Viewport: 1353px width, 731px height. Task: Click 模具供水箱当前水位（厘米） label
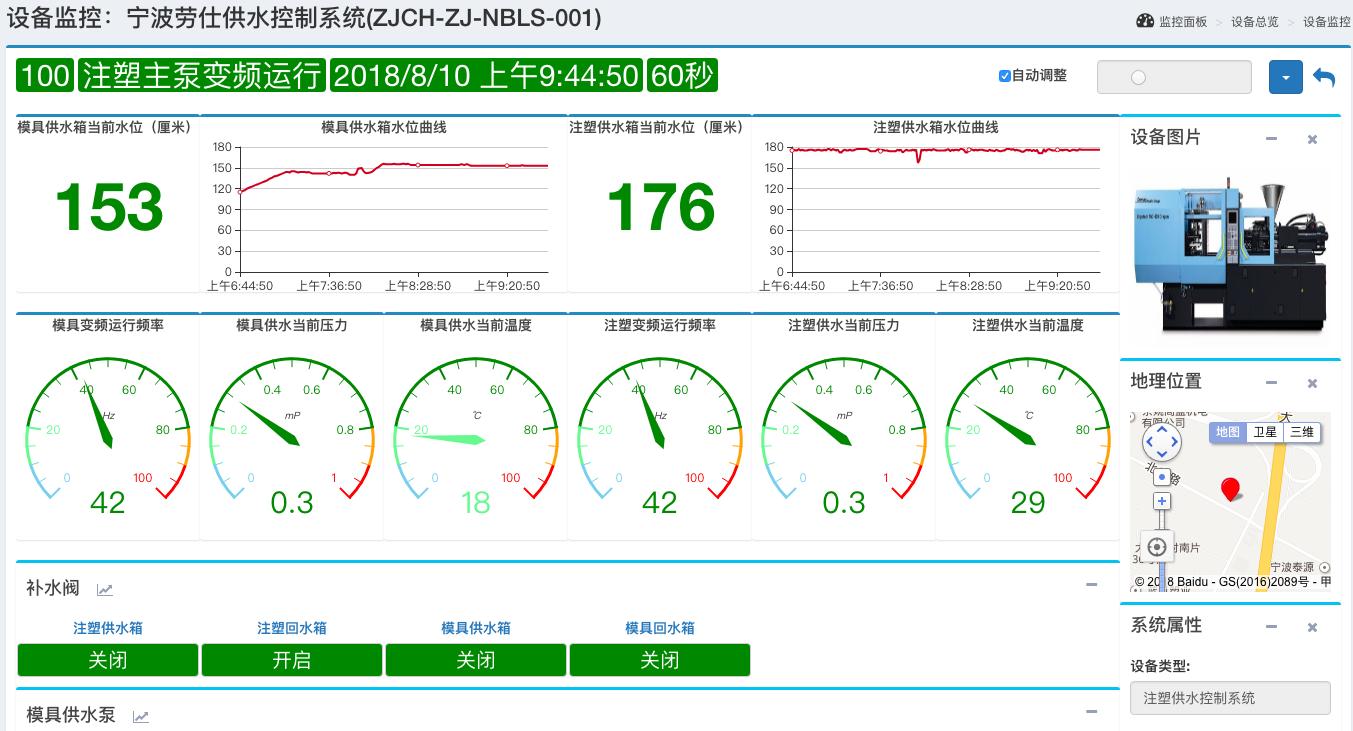click(x=105, y=127)
